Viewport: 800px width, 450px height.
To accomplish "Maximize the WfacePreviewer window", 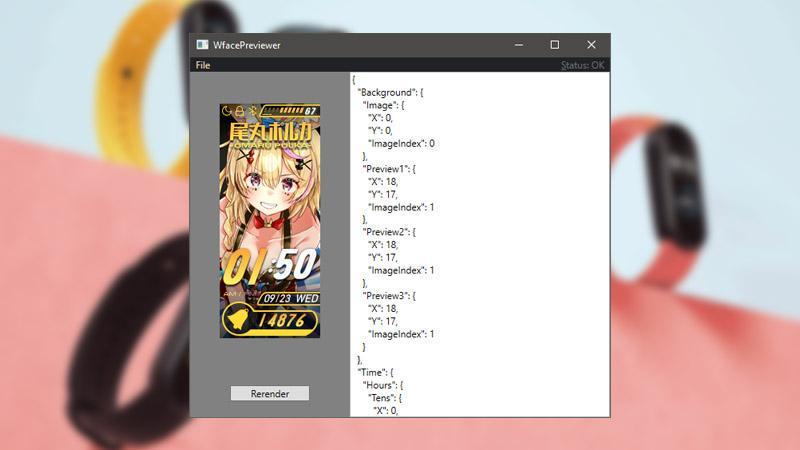I will pos(555,45).
